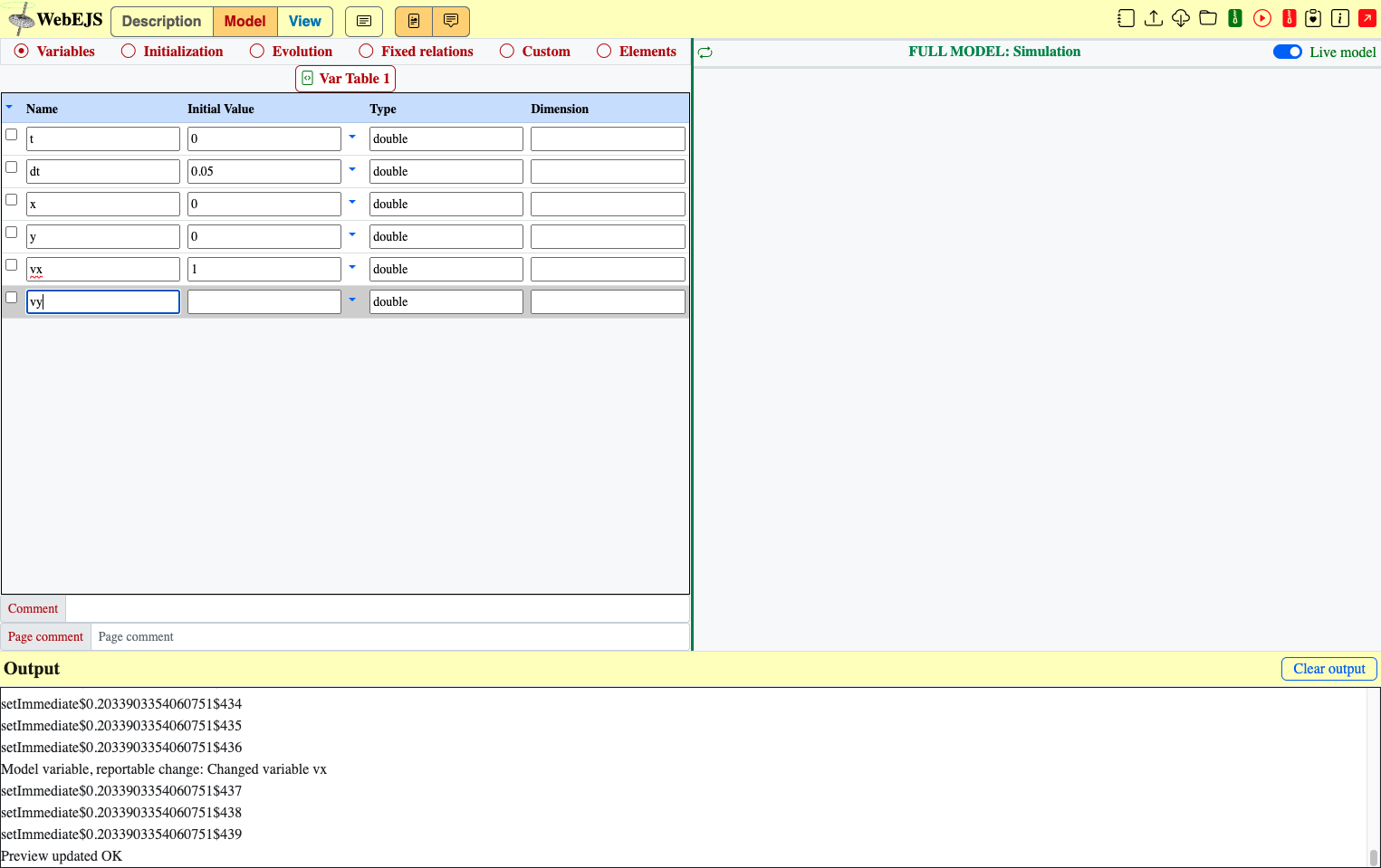The image size is (1381, 868).
Task: Select the Custom radio button
Action: point(507,52)
